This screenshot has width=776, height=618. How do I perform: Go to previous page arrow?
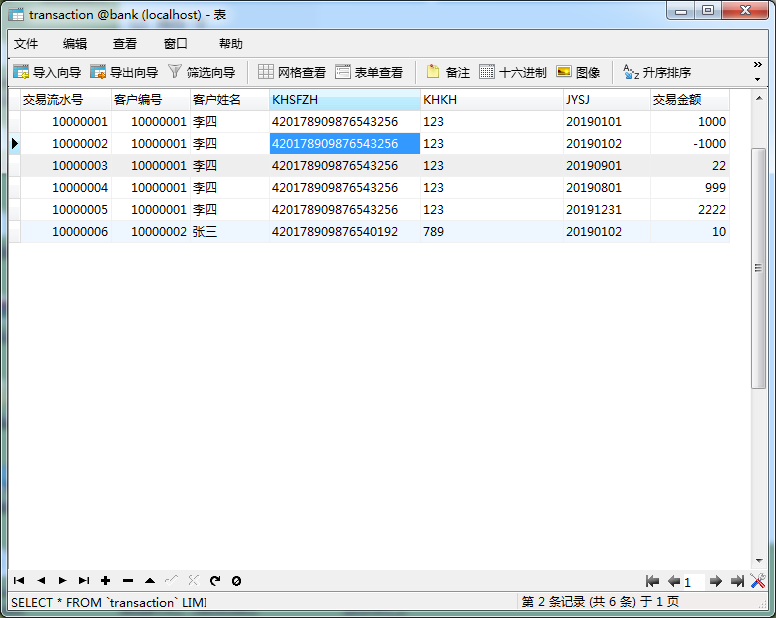click(x=674, y=581)
